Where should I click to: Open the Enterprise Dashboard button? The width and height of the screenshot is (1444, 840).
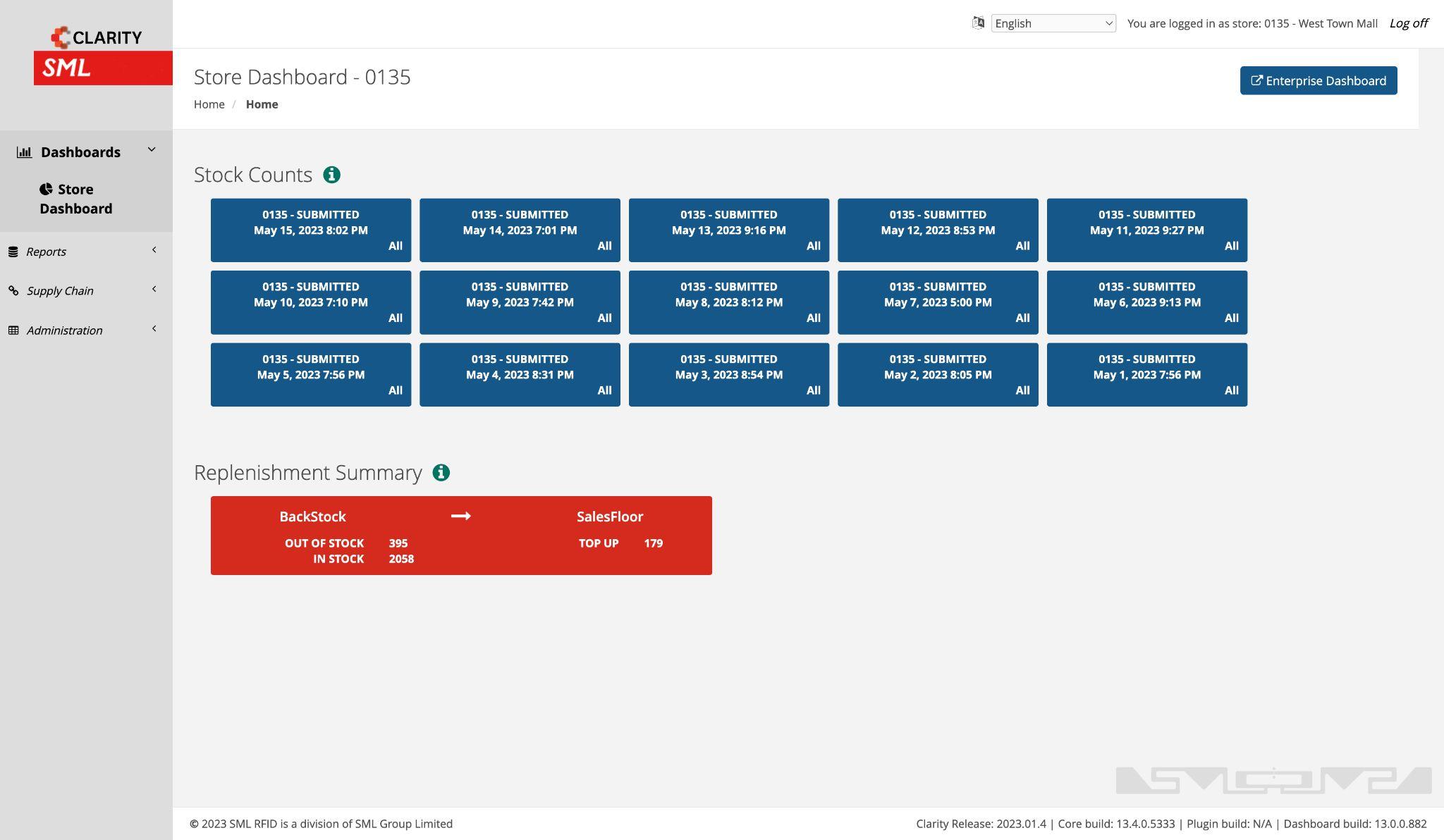click(x=1318, y=80)
